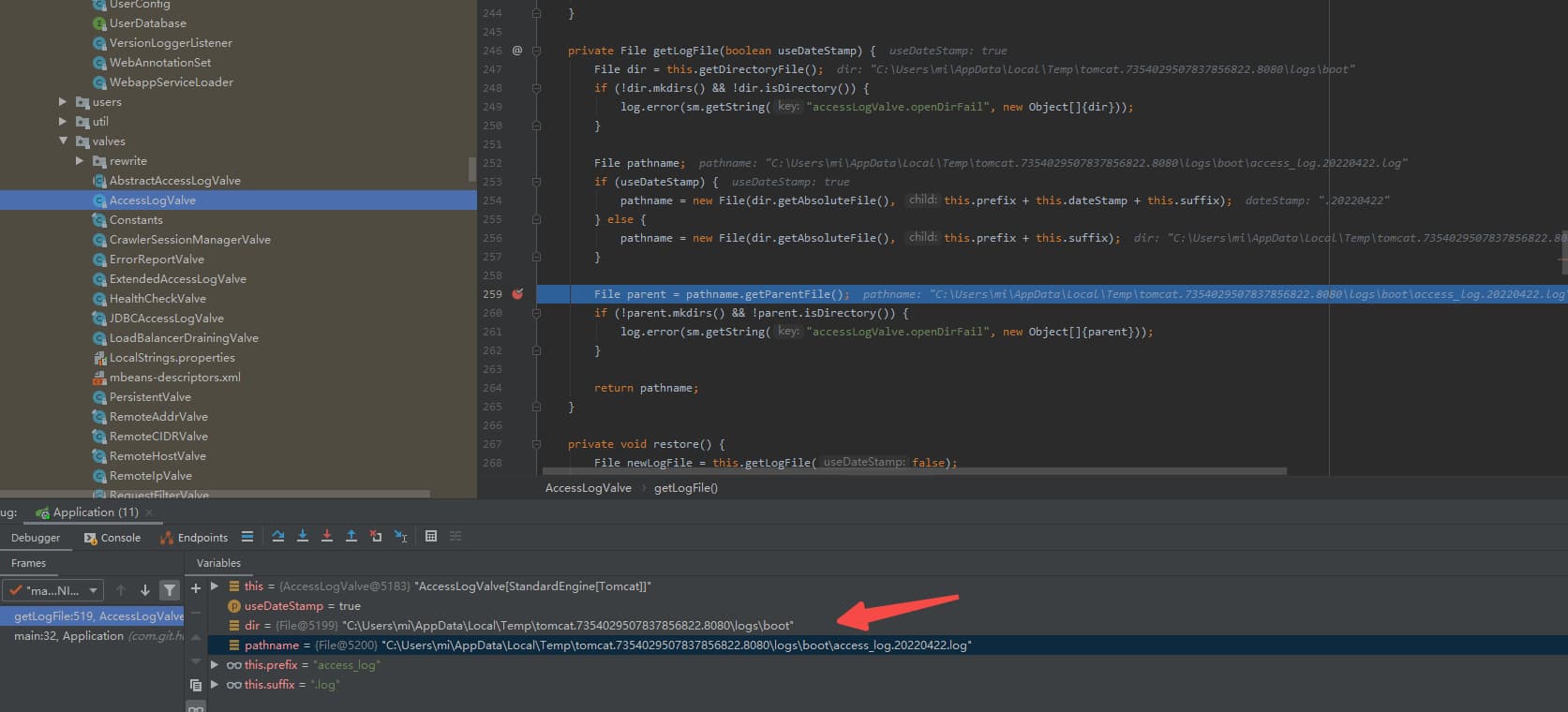Expand the users package in project tree
1568x712 pixels.
(x=63, y=102)
